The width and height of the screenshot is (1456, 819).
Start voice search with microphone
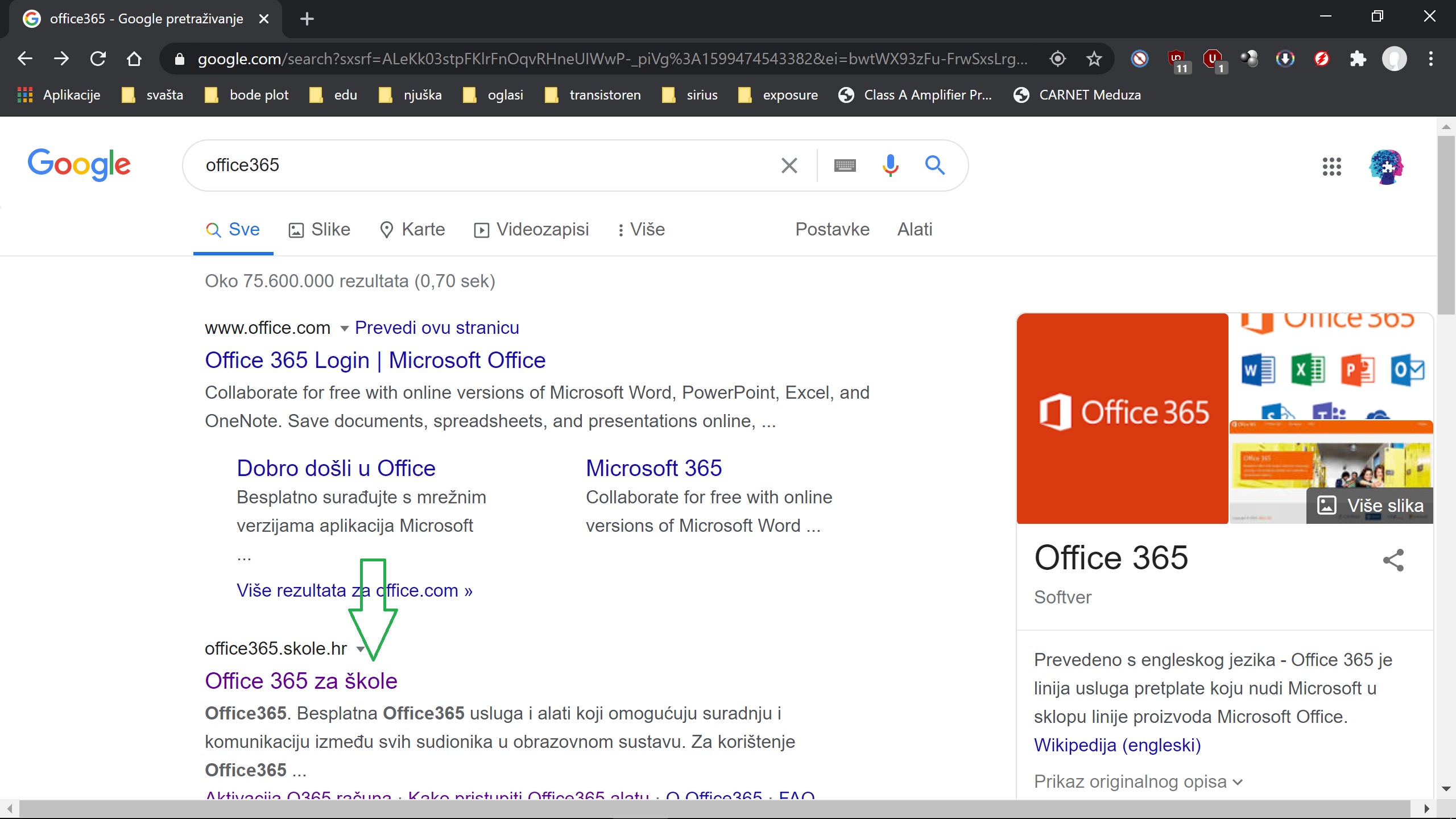(891, 166)
